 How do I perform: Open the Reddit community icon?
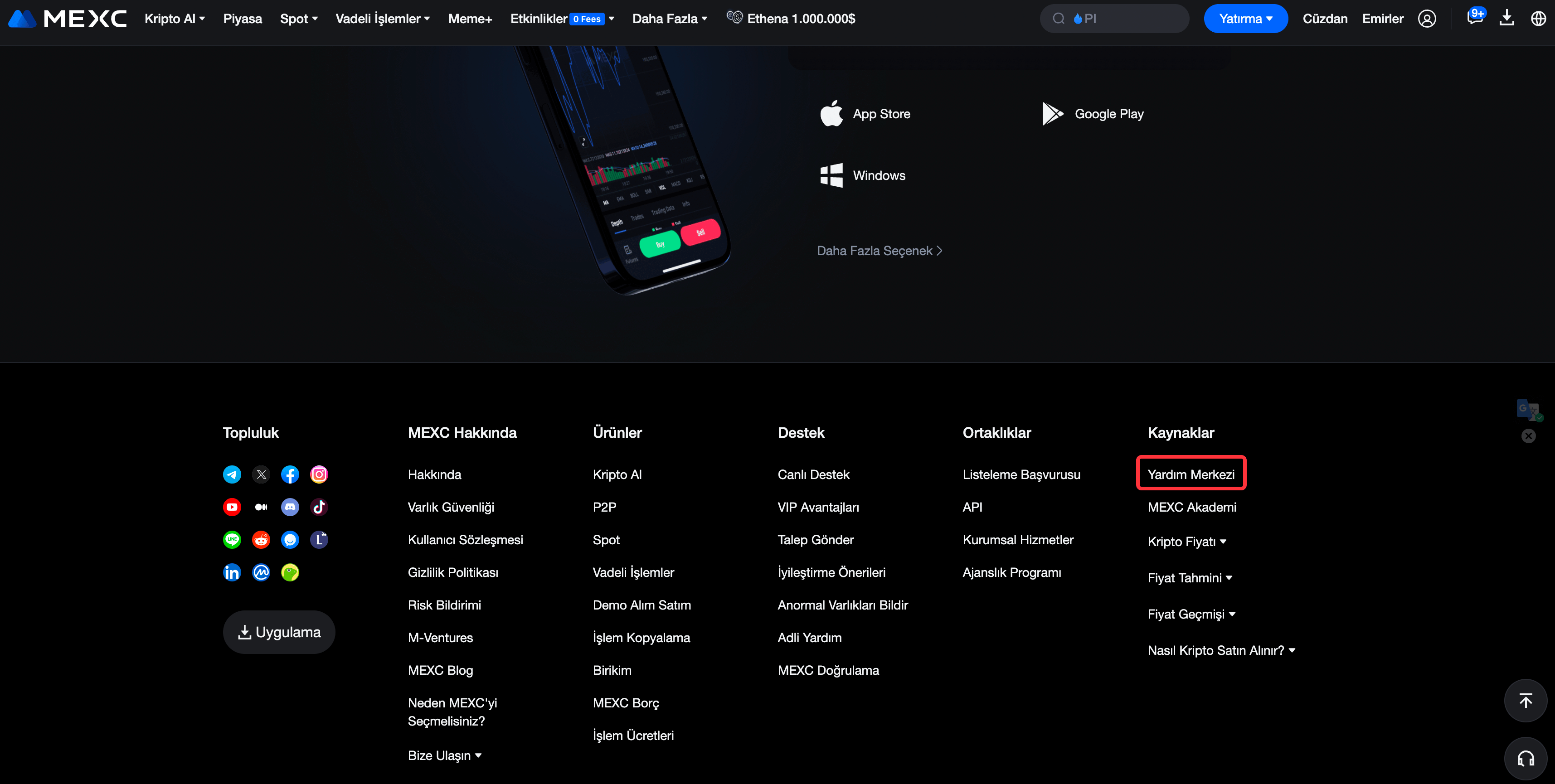click(x=261, y=540)
